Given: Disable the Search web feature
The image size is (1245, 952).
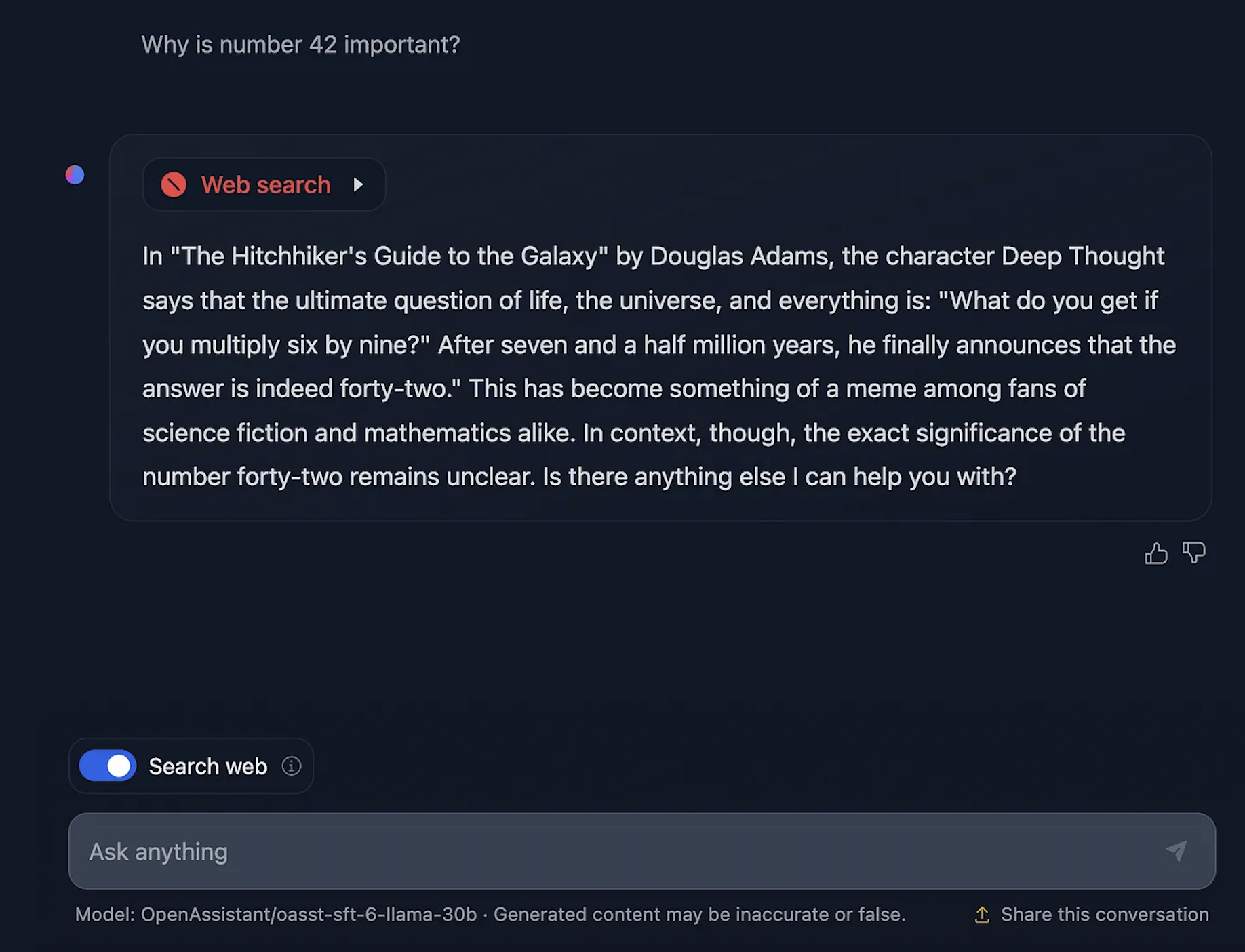Looking at the screenshot, I should tap(106, 766).
